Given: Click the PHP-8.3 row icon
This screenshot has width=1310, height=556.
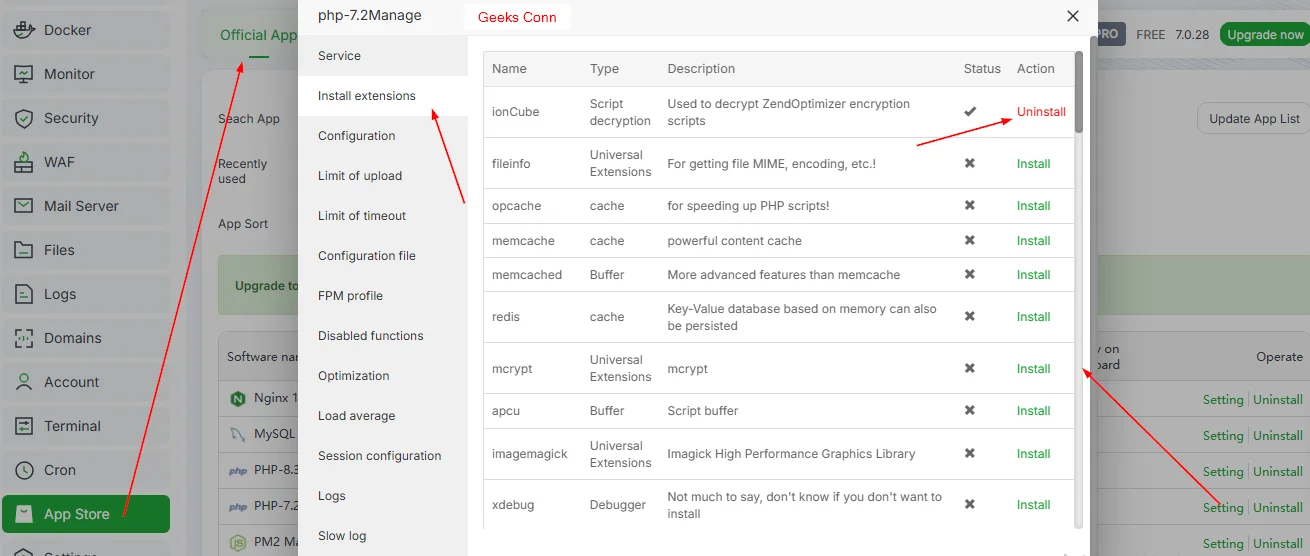Looking at the screenshot, I should 238,471.
